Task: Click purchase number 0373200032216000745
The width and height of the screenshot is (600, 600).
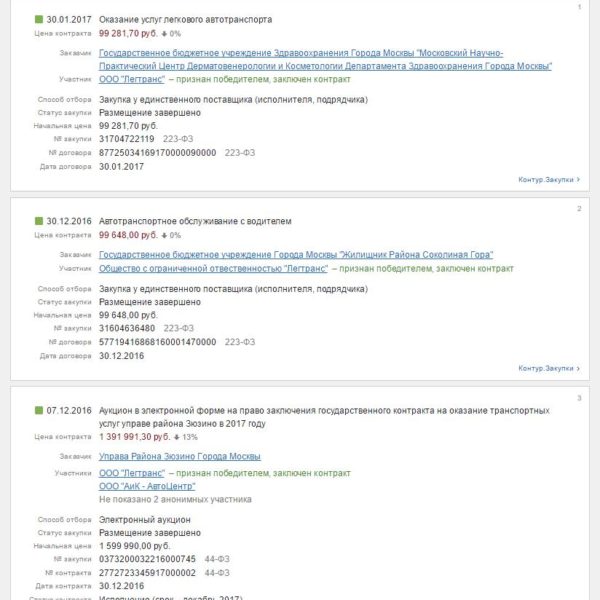Action: click(x=147, y=559)
